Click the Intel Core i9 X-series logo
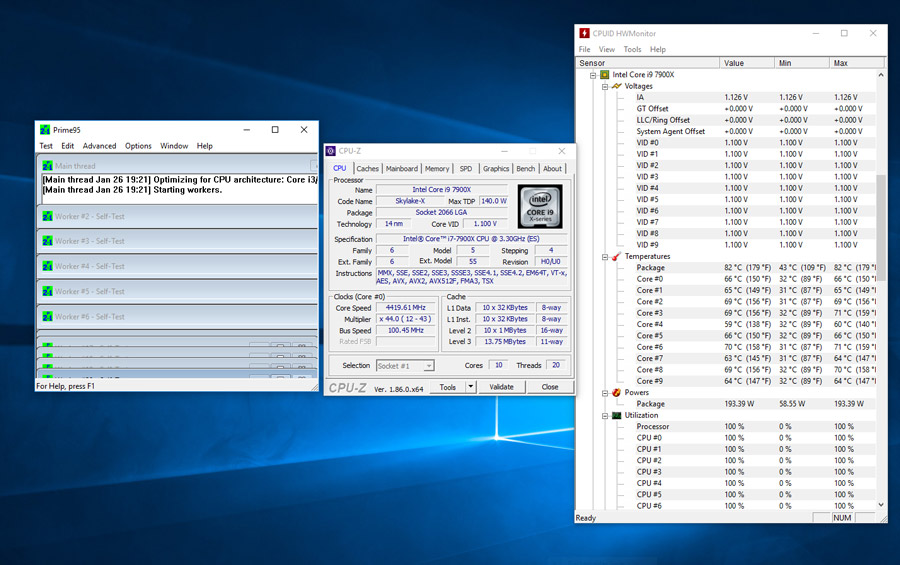 coord(540,206)
